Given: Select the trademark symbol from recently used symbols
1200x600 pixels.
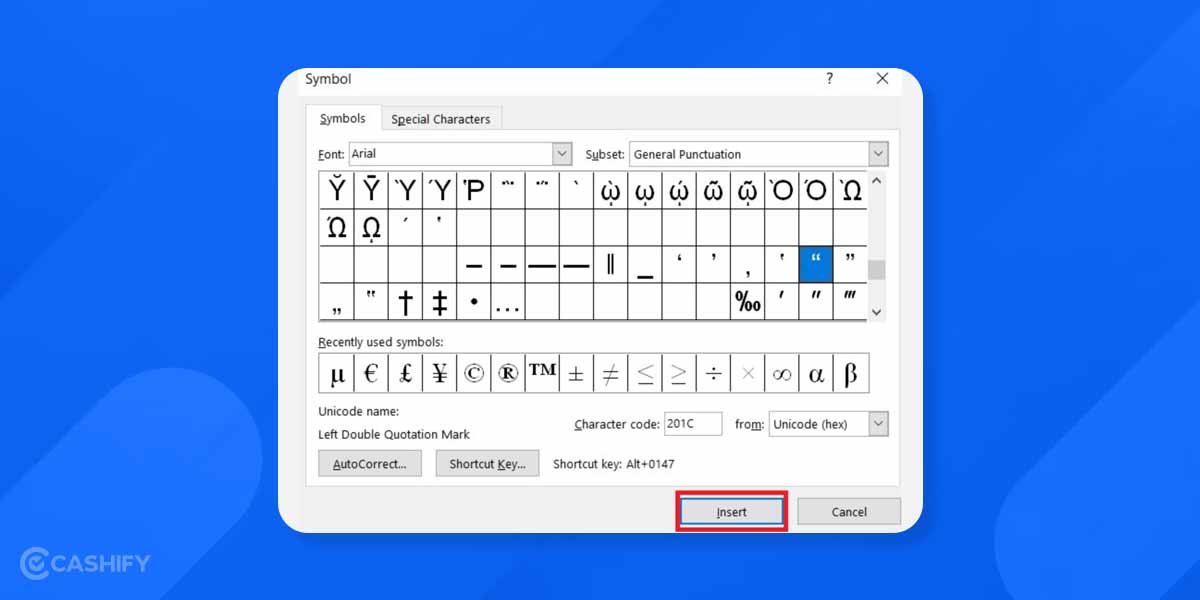Looking at the screenshot, I should (x=541, y=372).
